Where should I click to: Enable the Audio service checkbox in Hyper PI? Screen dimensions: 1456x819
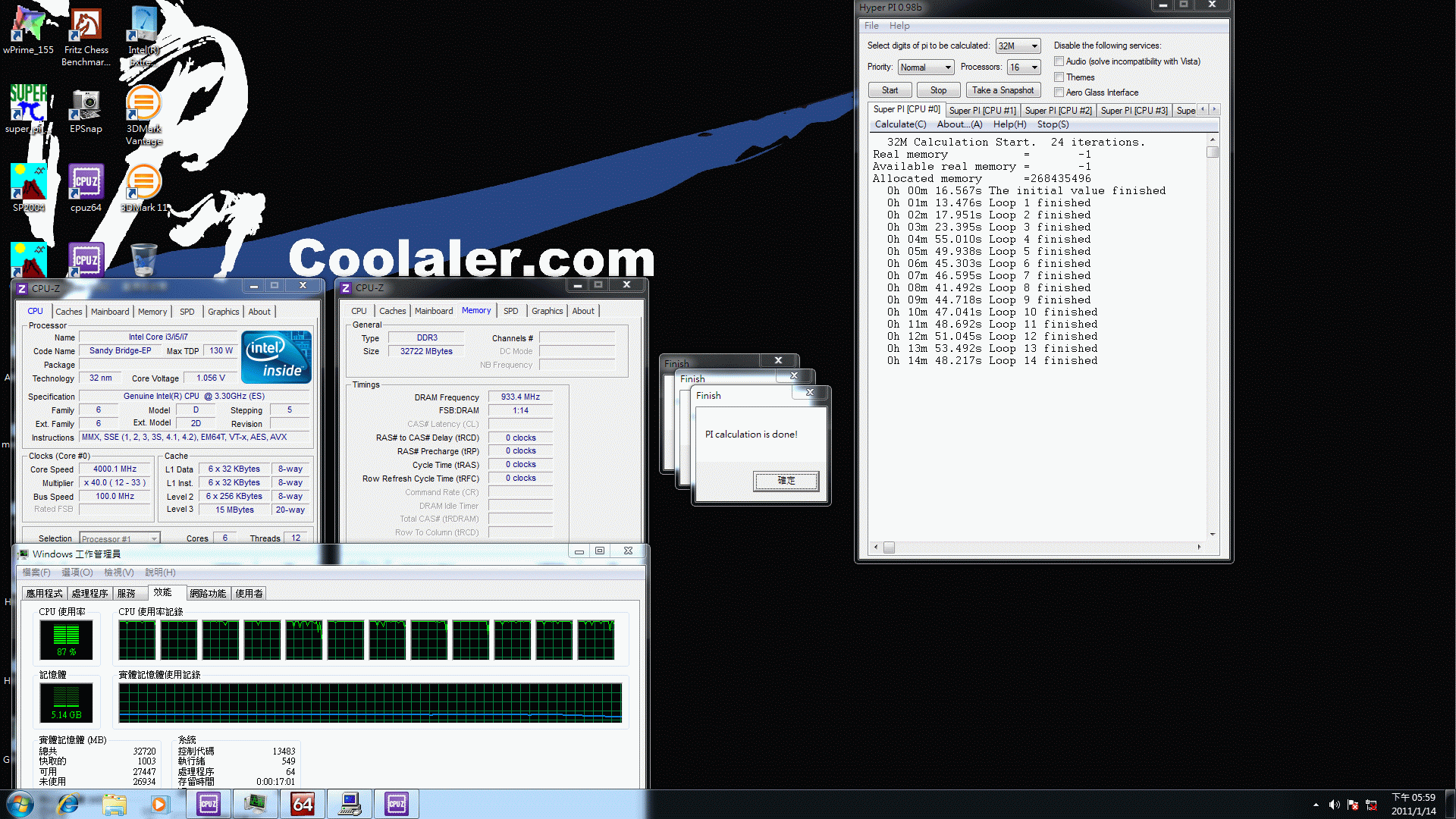tap(1059, 61)
